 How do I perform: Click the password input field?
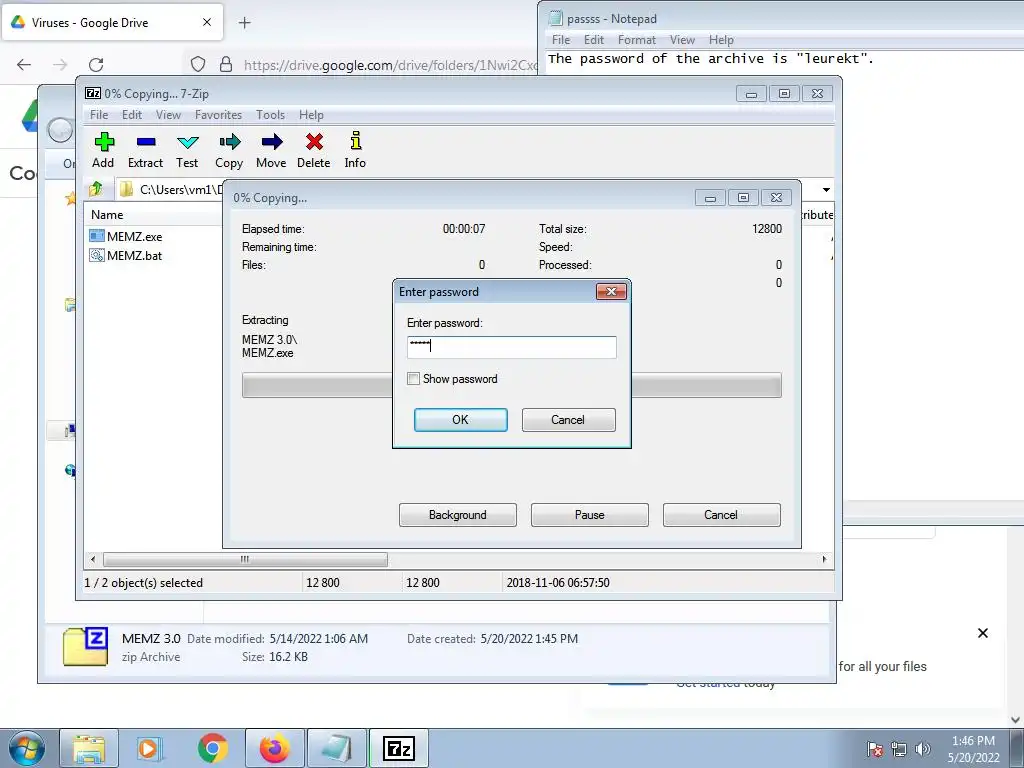tap(511, 347)
